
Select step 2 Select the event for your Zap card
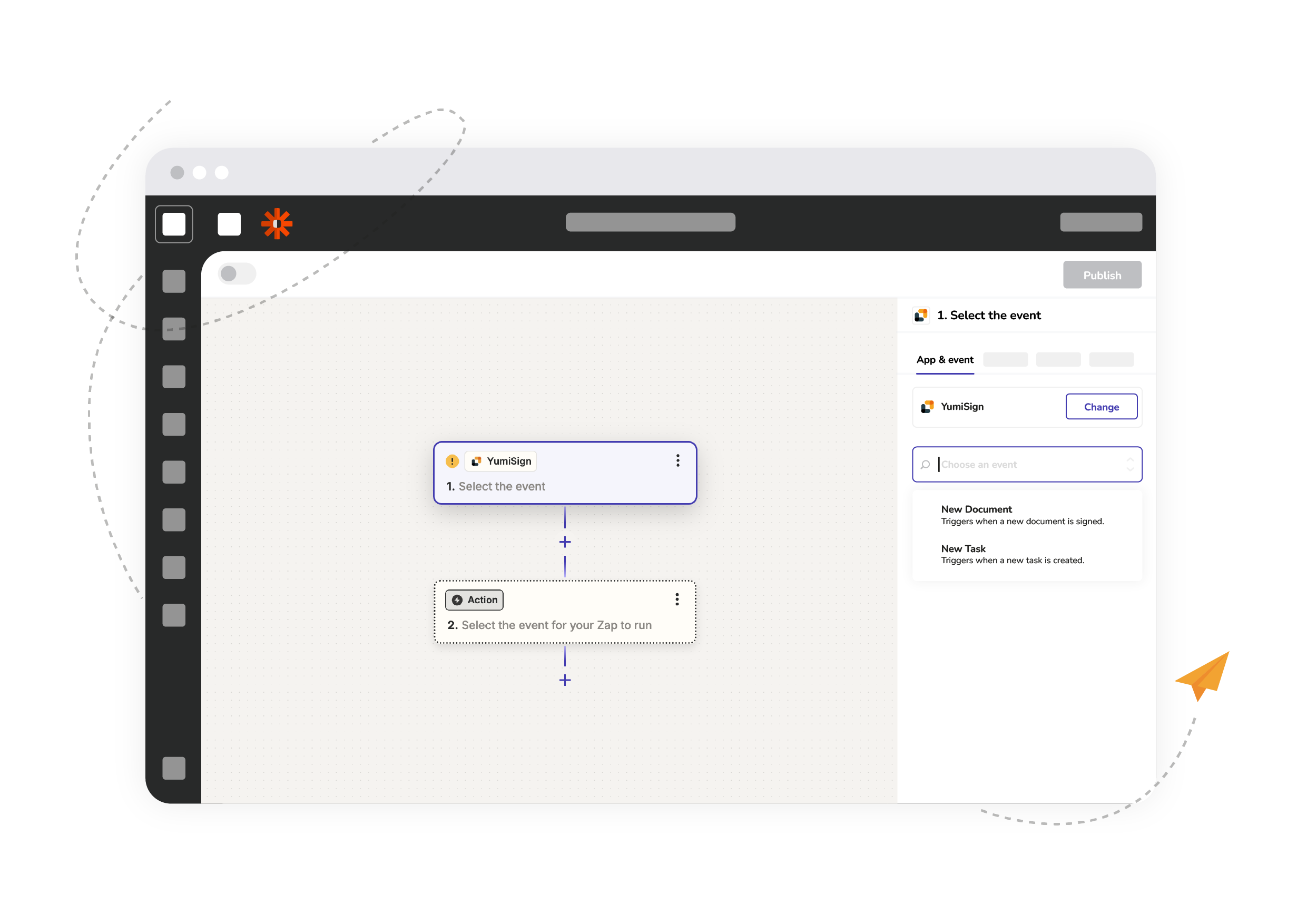(565, 612)
